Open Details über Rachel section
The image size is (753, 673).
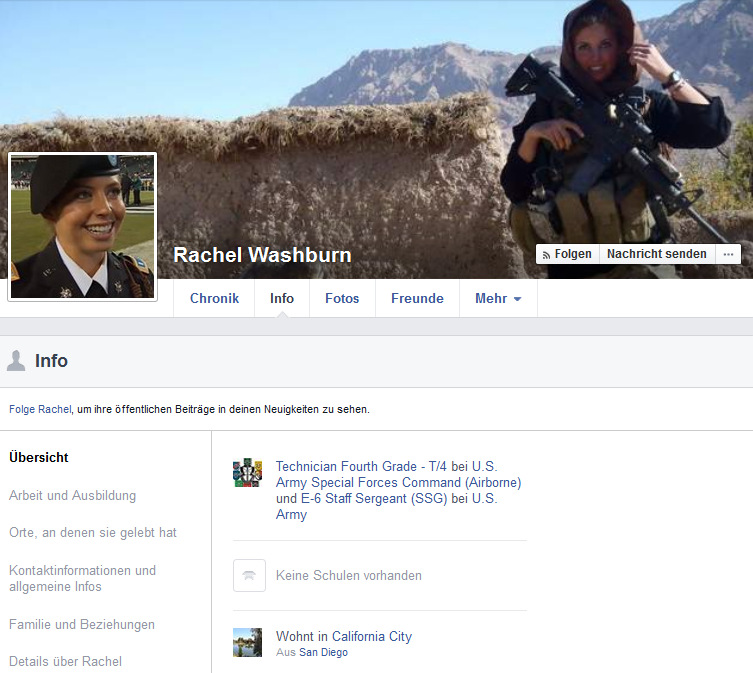[x=65, y=661]
